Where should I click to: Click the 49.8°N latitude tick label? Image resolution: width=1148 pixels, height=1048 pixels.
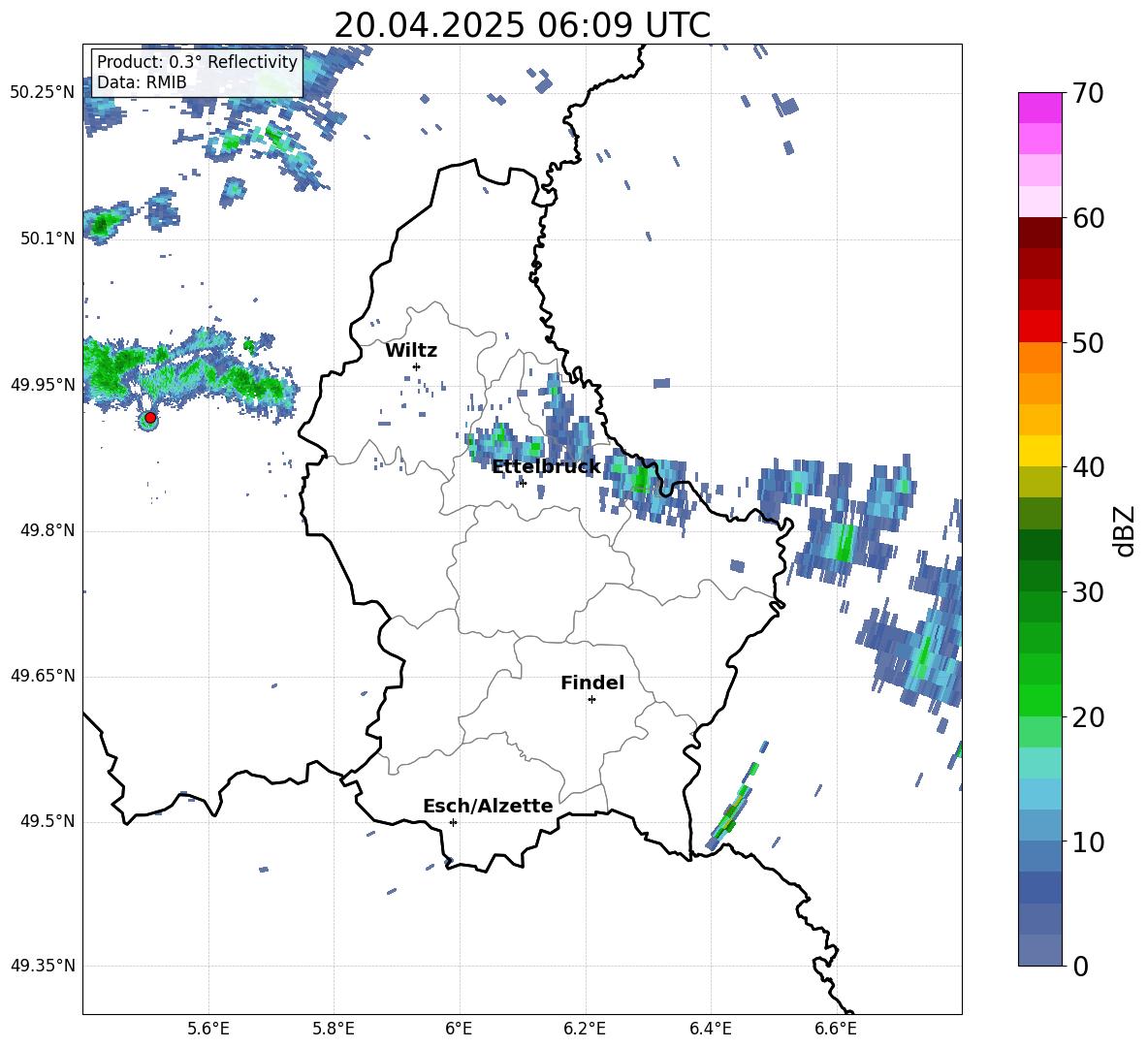point(48,530)
